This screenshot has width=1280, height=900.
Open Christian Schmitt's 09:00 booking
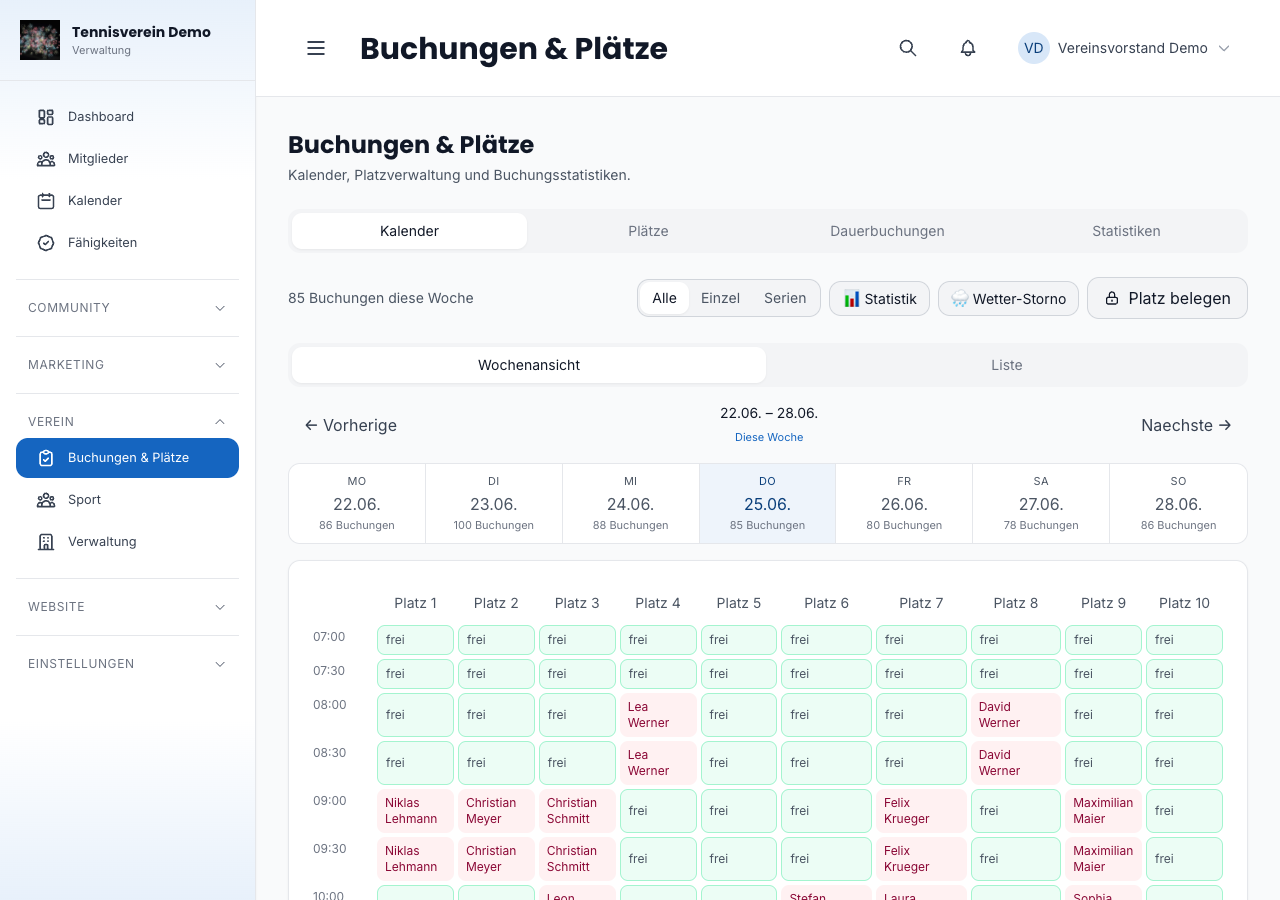(577, 811)
